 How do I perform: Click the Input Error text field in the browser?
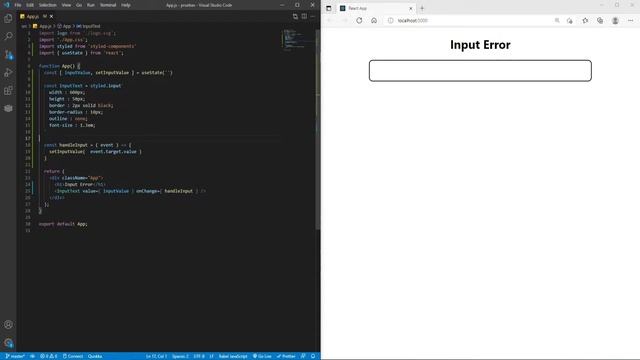(x=480, y=71)
